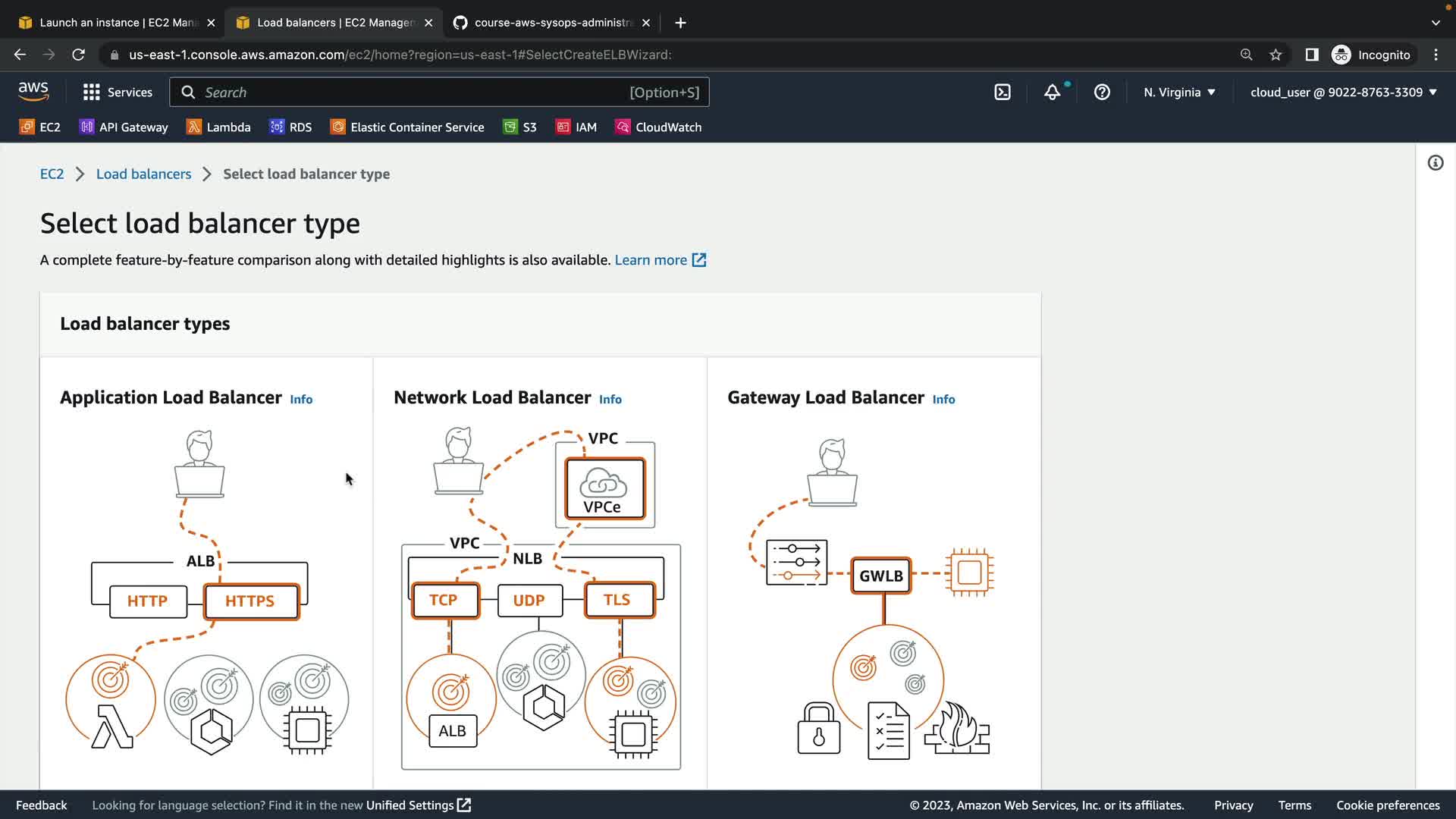Open the notifications bell
The height and width of the screenshot is (819, 1456).
(1052, 93)
